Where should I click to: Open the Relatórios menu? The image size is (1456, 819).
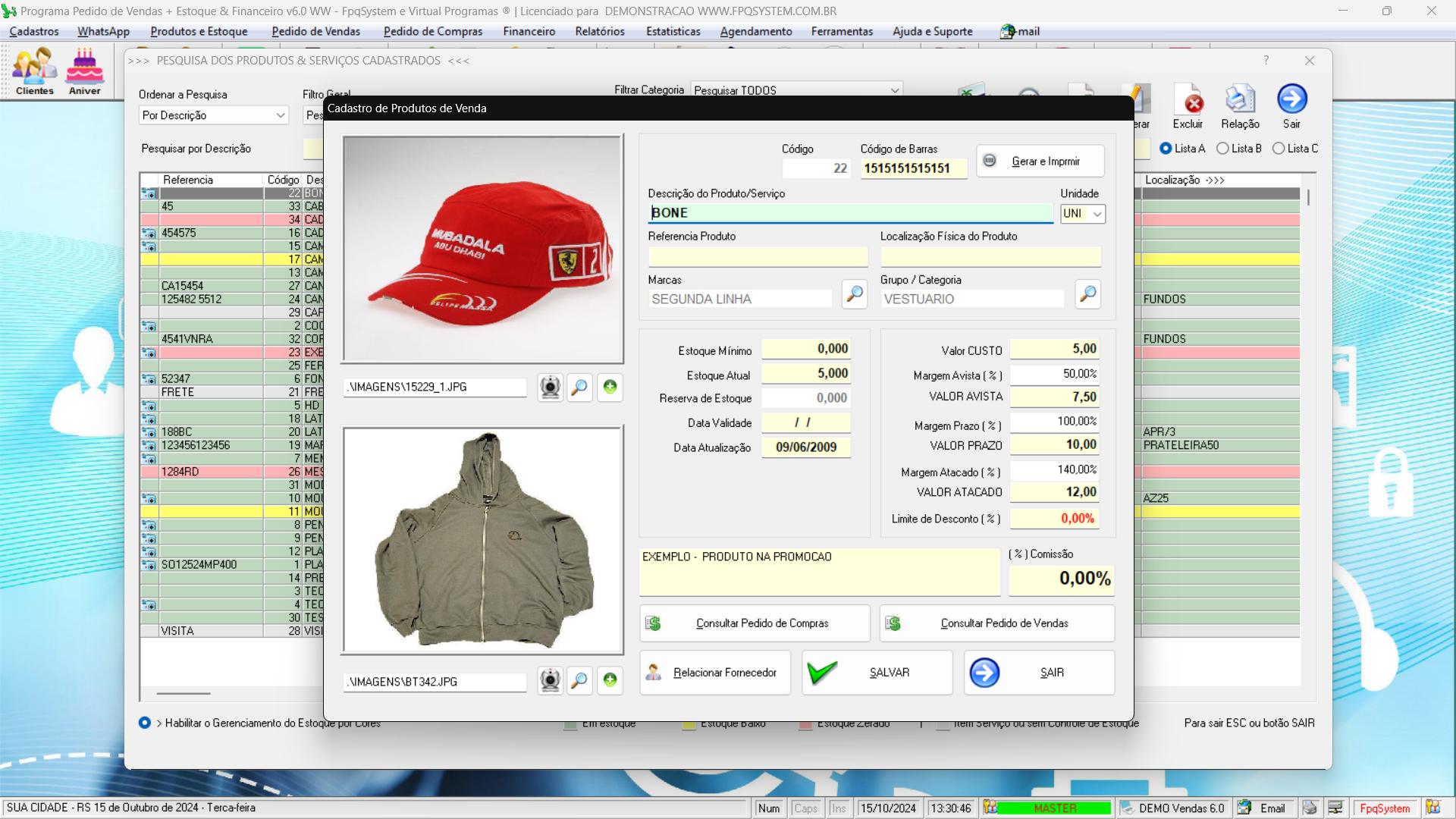coord(599,31)
